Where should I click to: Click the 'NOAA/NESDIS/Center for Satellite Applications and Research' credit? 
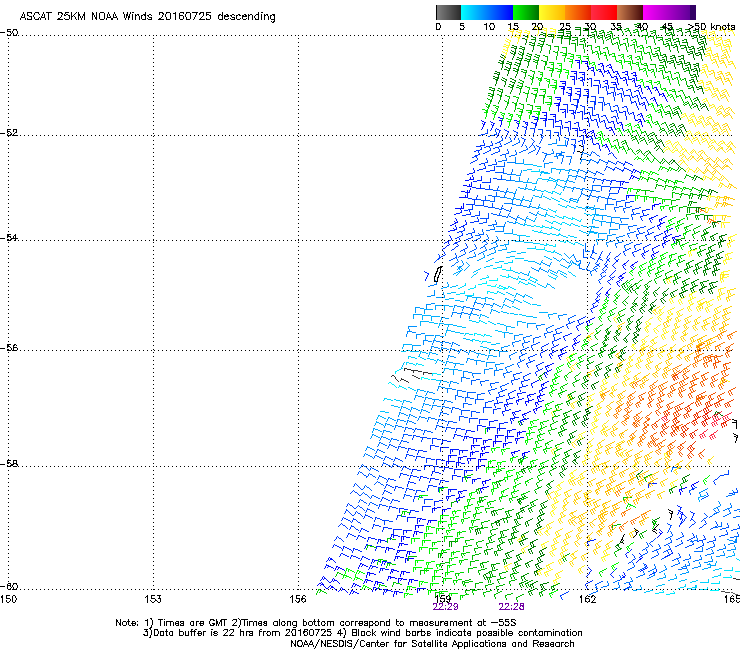point(432,644)
